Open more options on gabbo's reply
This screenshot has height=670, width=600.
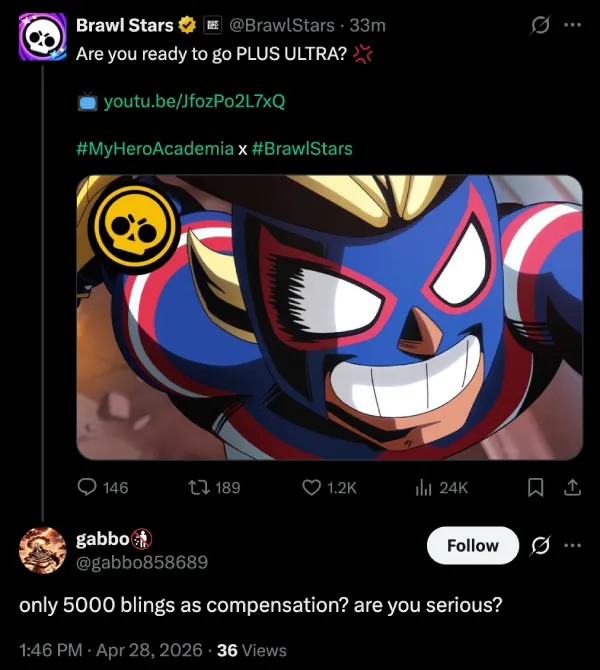click(572, 545)
